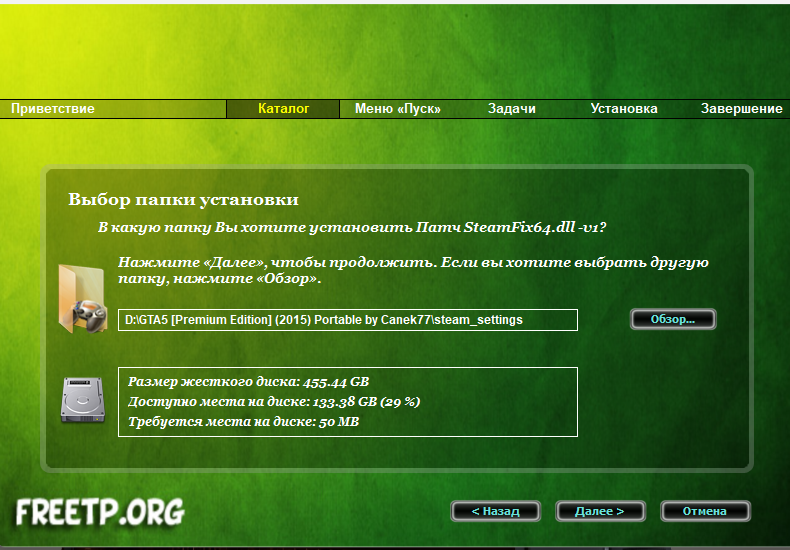Switch to the Задачи step tab
790x550 pixels.
[511, 109]
